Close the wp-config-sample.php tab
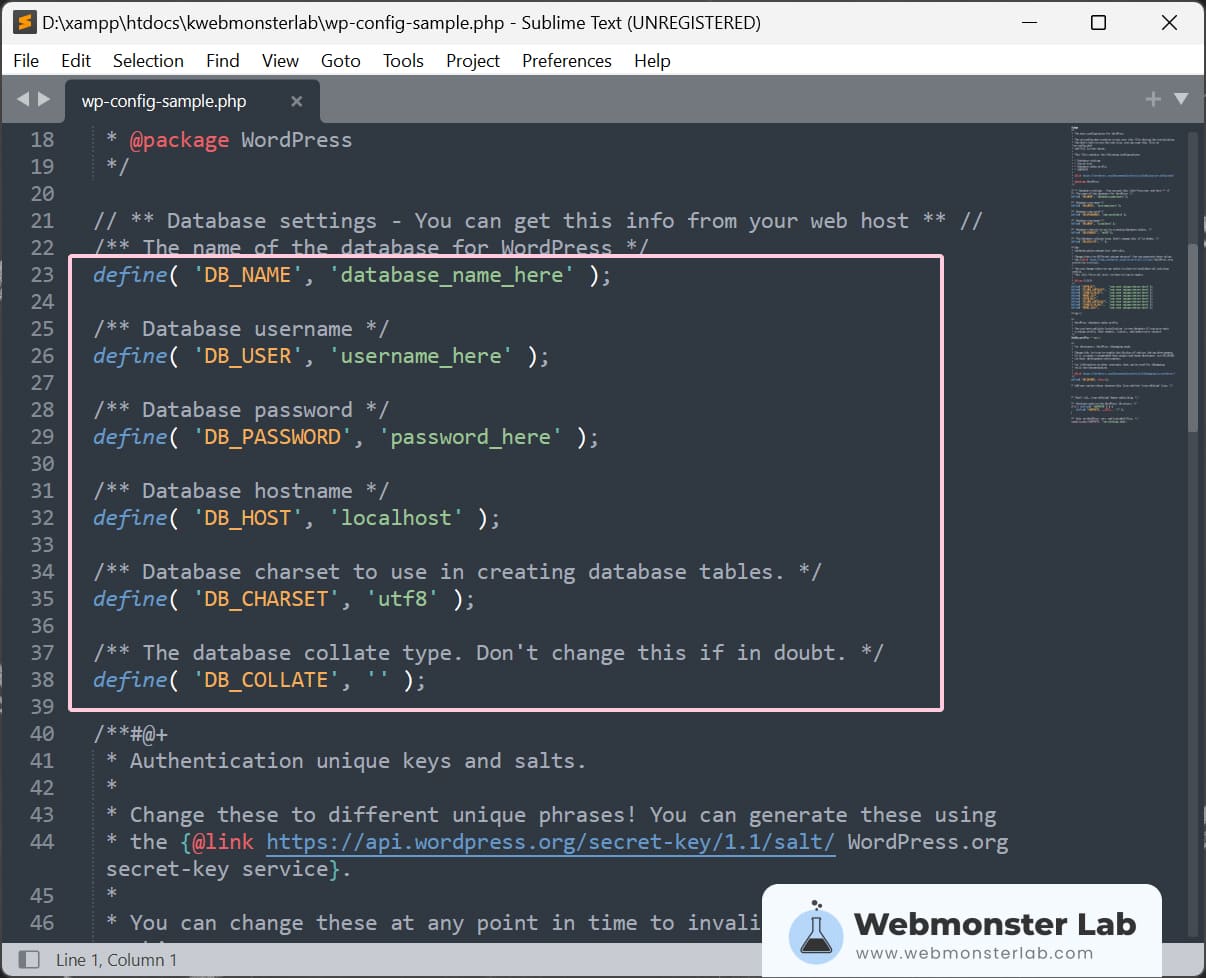Screen dimensions: 1206x978 pyautogui.click(x=296, y=101)
